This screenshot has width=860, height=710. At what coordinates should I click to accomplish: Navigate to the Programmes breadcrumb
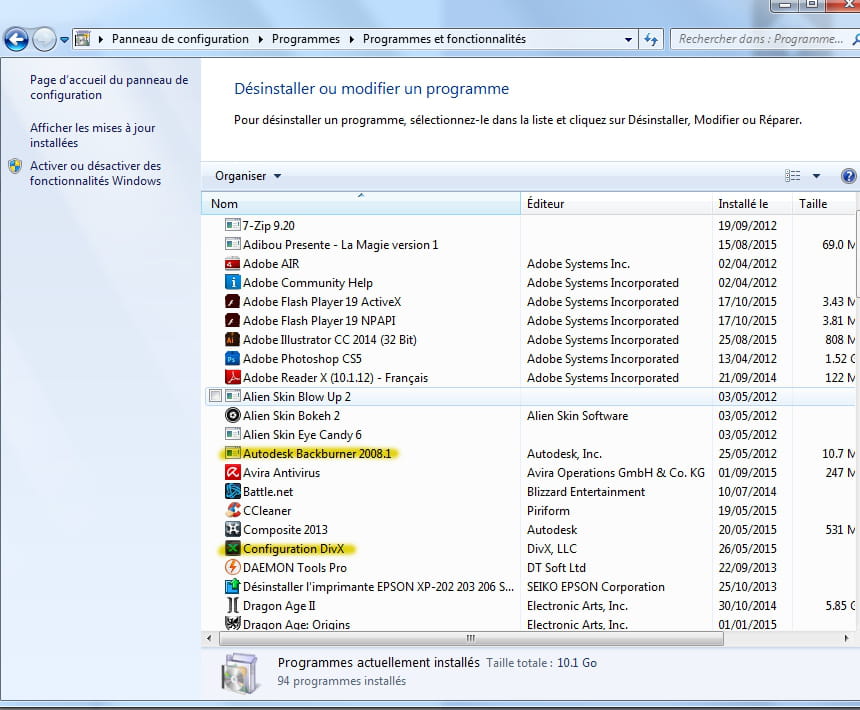tap(305, 39)
